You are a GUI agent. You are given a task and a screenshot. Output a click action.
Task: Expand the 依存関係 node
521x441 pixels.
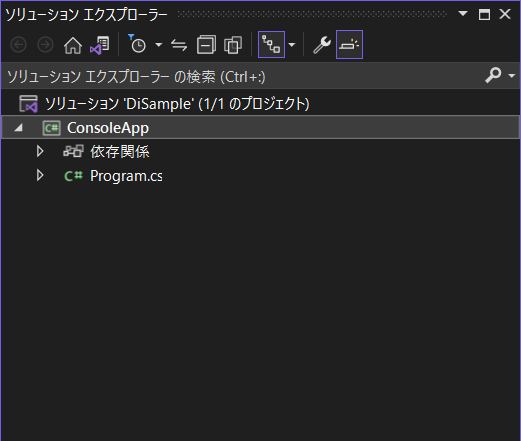(40, 151)
